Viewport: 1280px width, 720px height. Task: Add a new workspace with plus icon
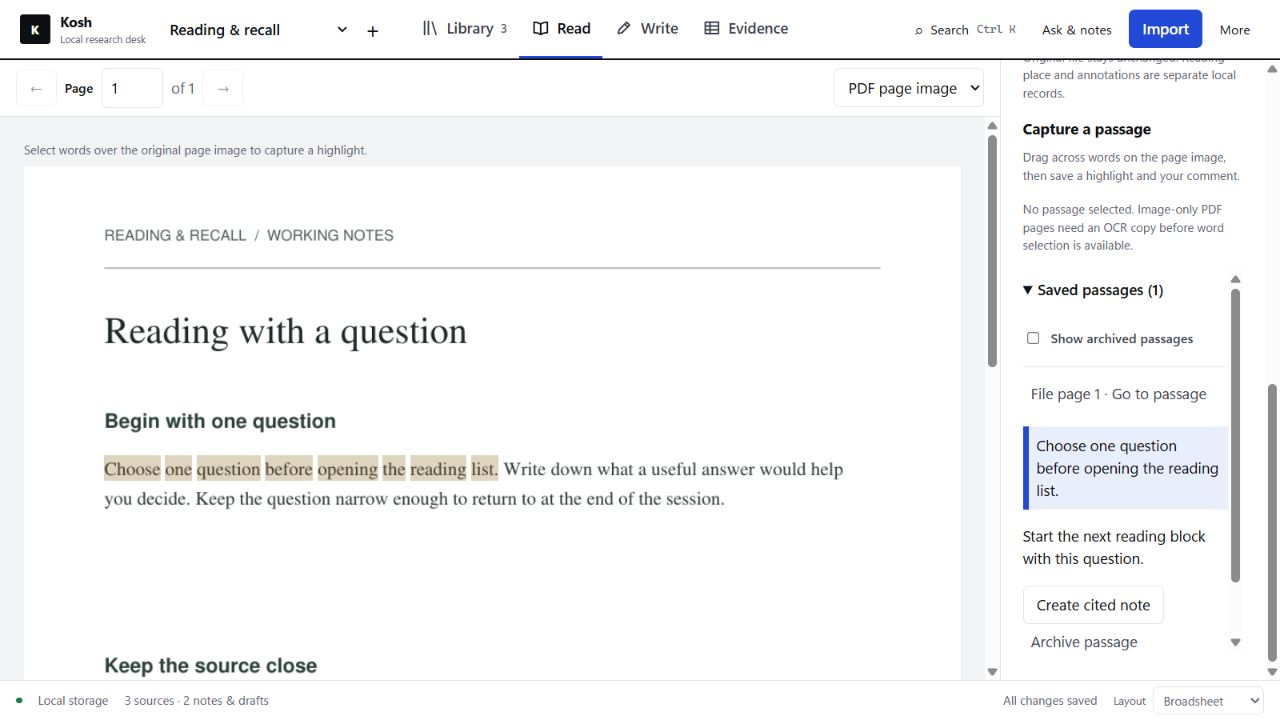[x=373, y=31]
